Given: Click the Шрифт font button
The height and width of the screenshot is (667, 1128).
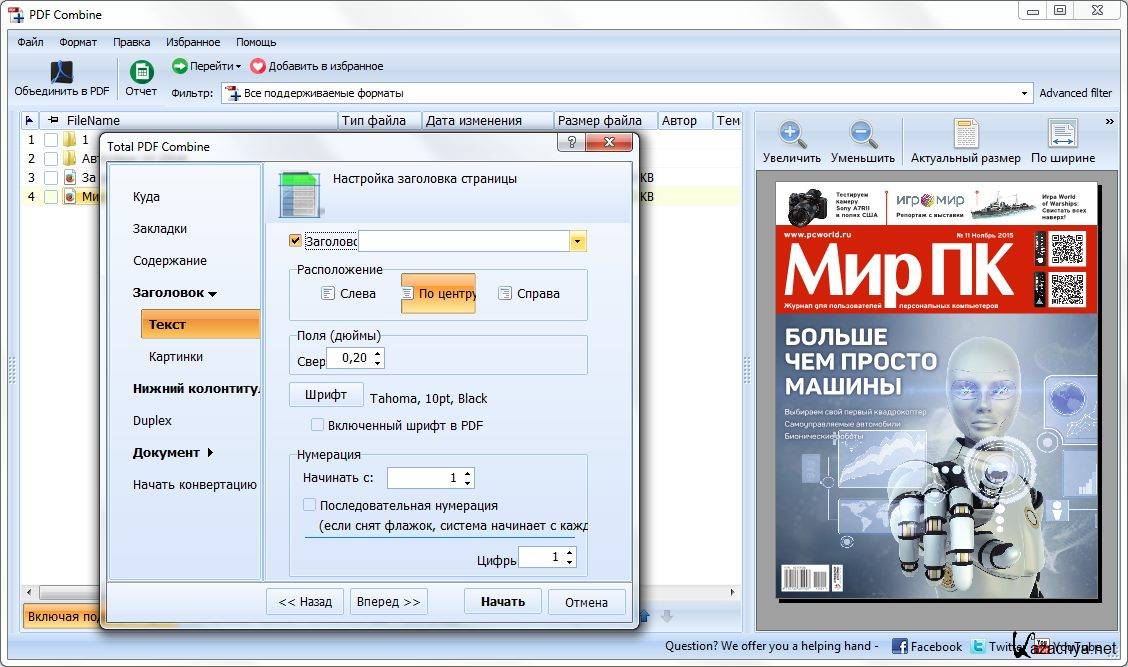Looking at the screenshot, I should (x=326, y=395).
